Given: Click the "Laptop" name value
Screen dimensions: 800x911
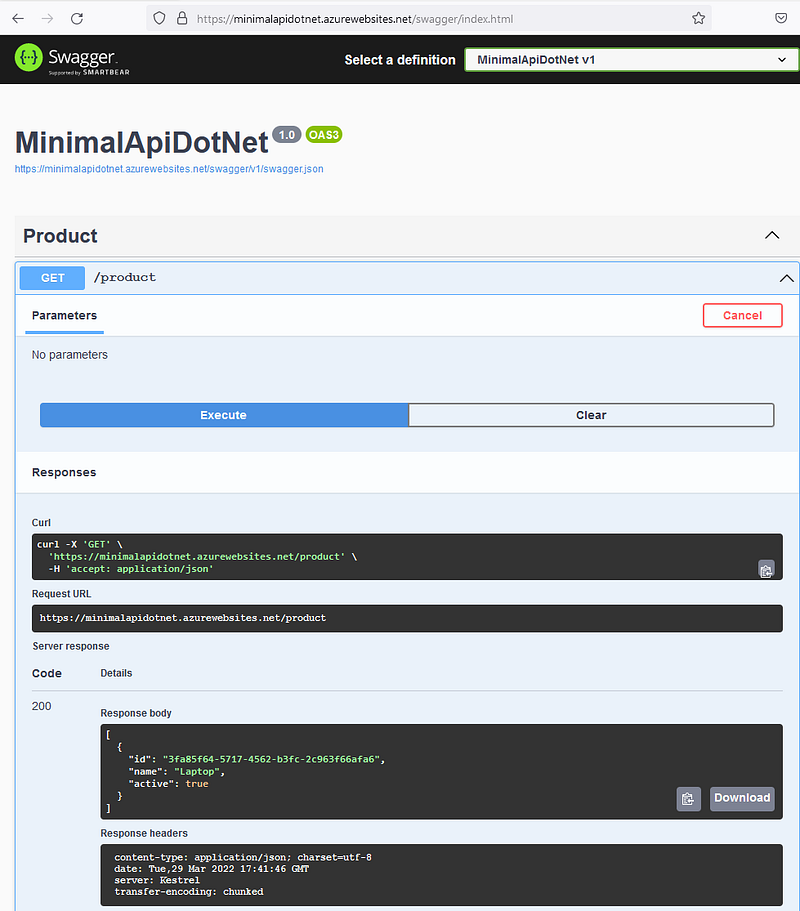Looking at the screenshot, I should click(197, 772).
